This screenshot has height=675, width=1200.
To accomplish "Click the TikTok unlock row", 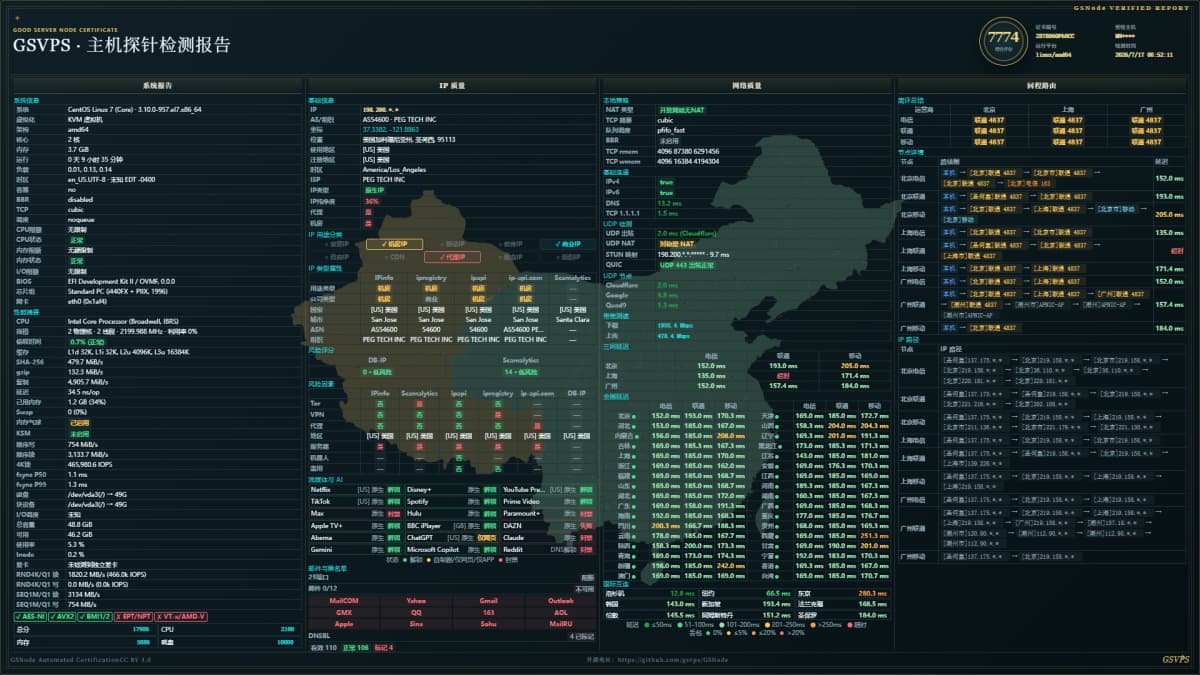I will pyautogui.click(x=354, y=501).
